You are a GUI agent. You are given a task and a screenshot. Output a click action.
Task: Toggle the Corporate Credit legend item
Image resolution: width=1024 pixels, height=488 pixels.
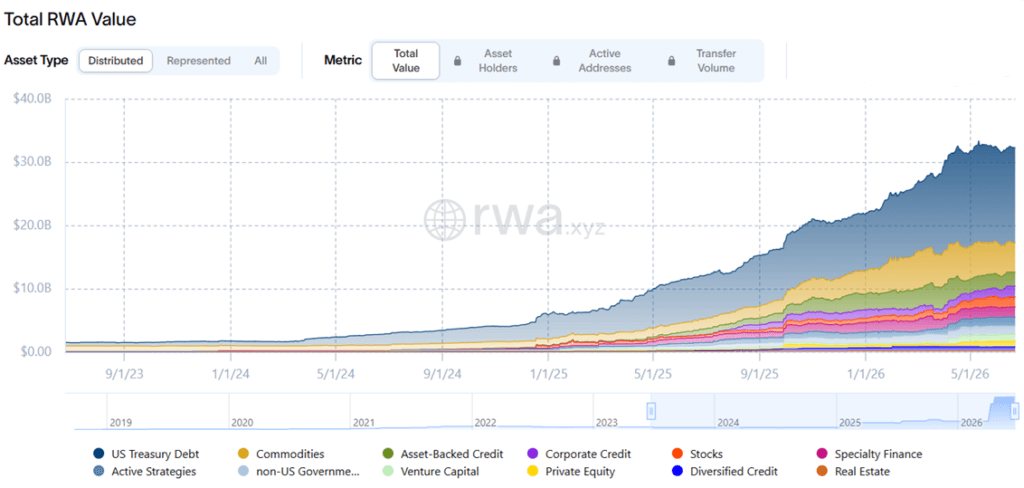(579, 454)
